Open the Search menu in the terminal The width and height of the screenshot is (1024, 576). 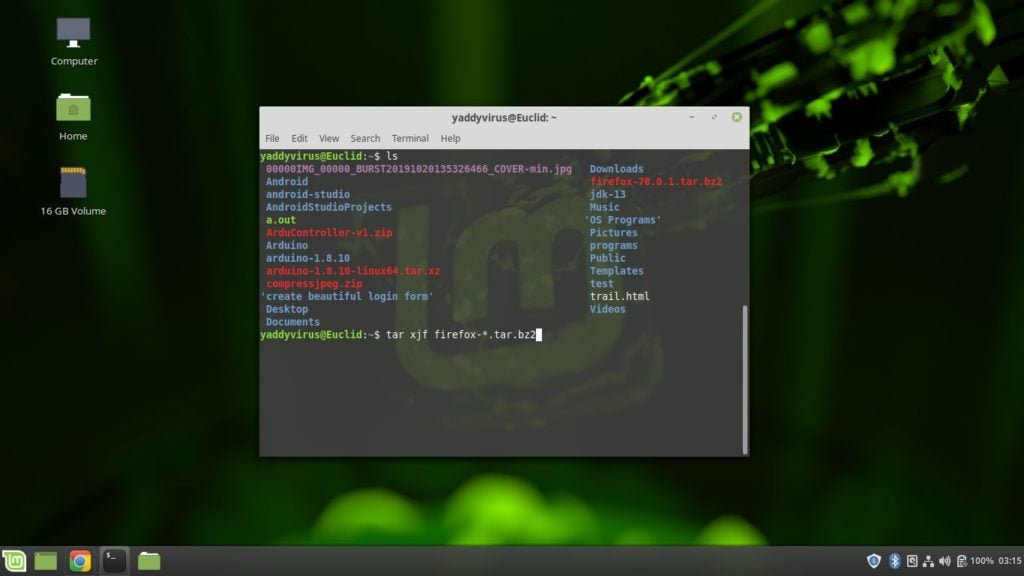(x=365, y=138)
